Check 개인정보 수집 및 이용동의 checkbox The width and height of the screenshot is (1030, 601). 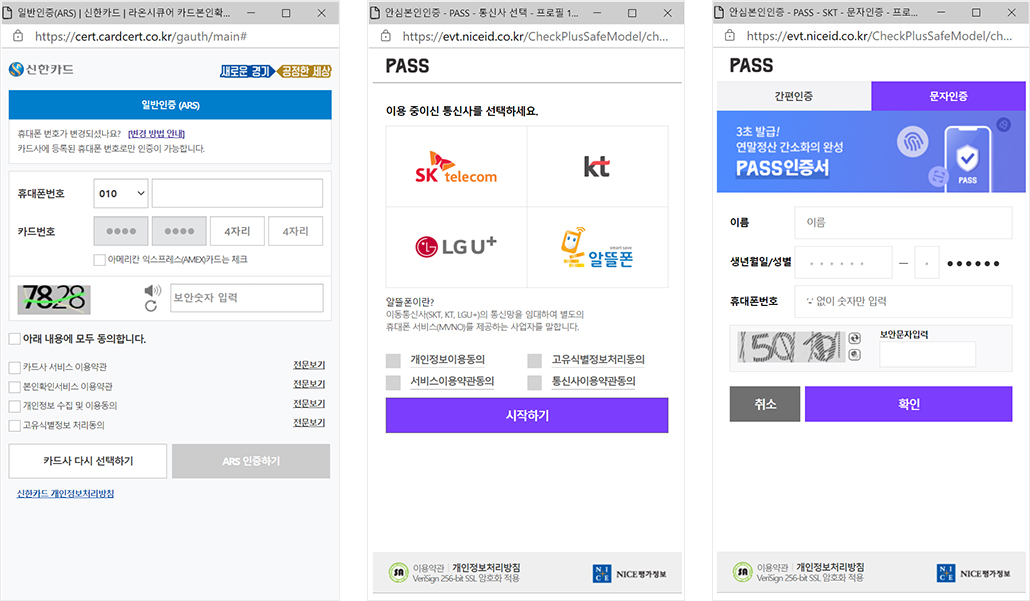14,406
